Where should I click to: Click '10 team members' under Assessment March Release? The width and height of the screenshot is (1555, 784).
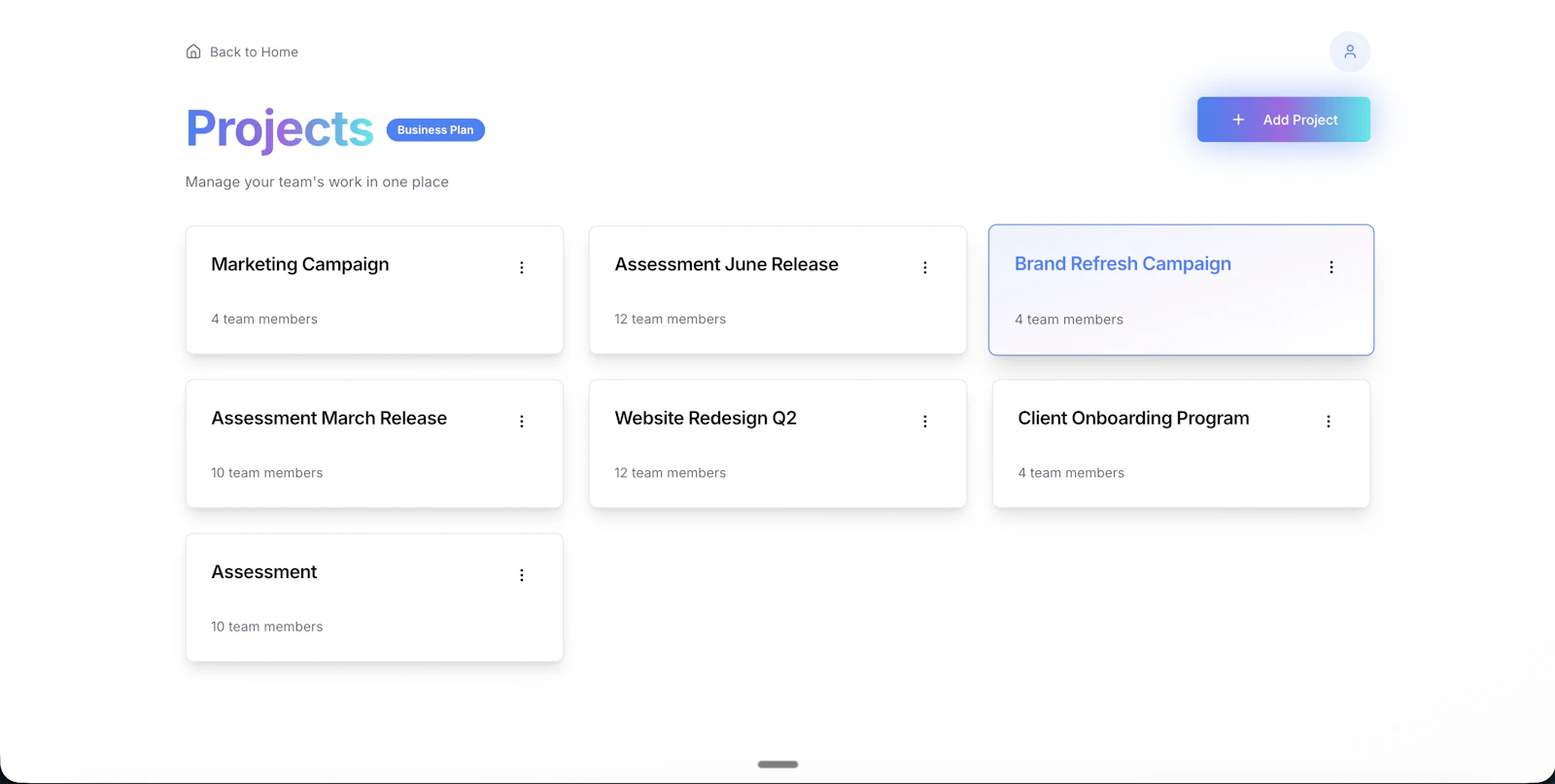267,473
